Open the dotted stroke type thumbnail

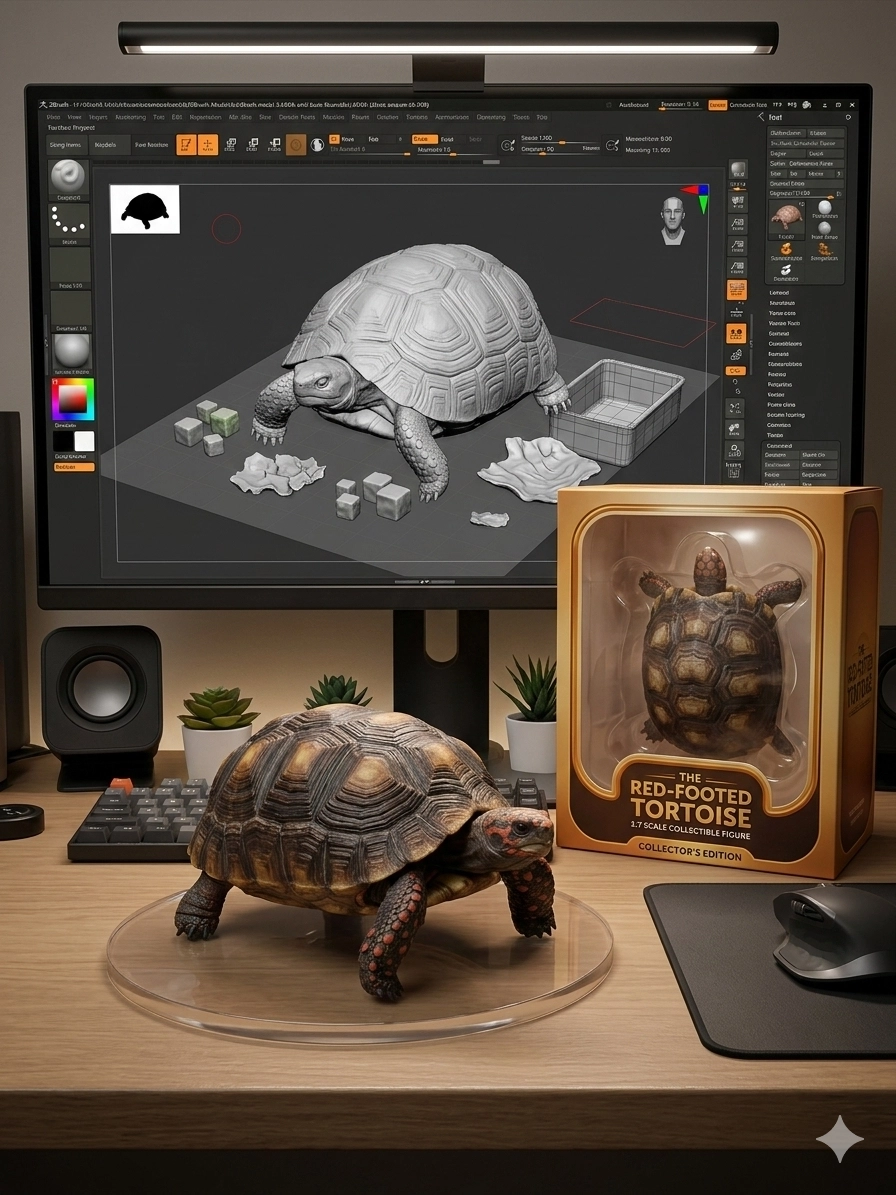click(x=70, y=222)
